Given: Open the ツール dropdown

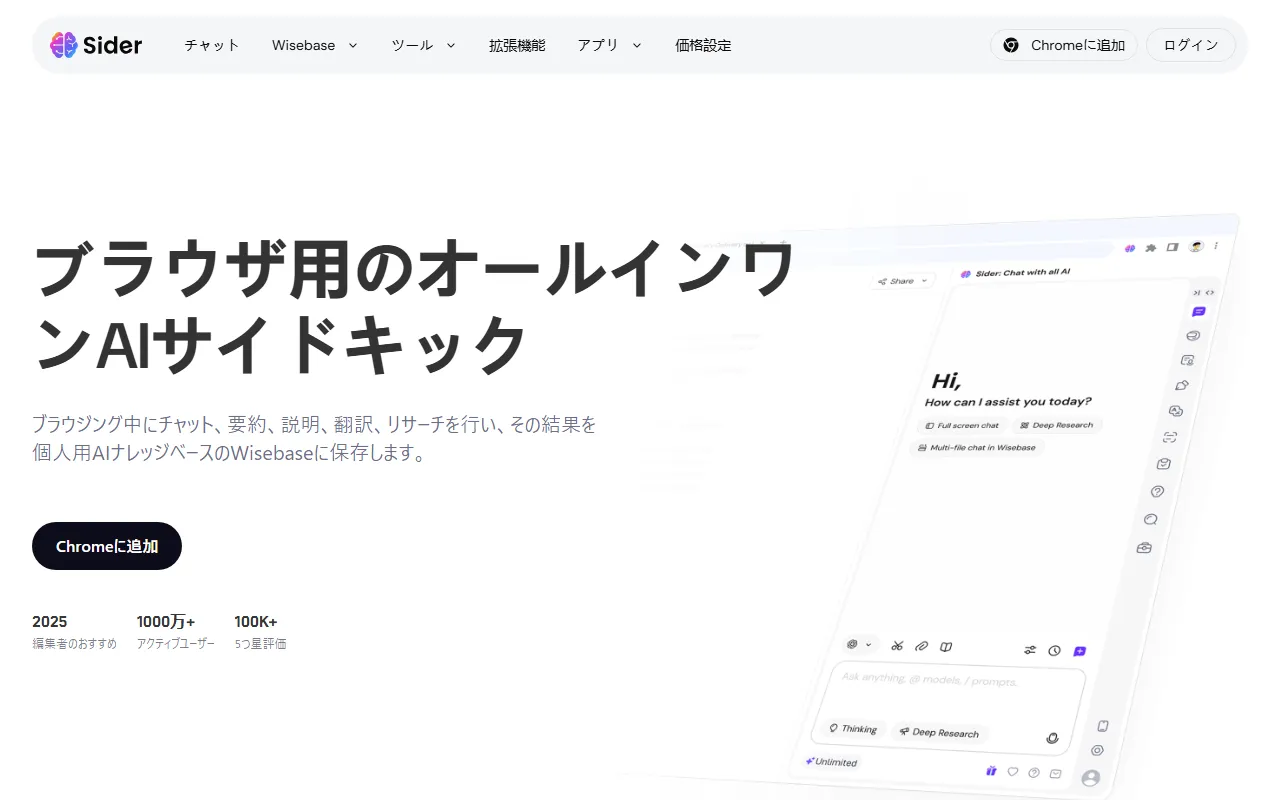Looking at the screenshot, I should coord(422,45).
